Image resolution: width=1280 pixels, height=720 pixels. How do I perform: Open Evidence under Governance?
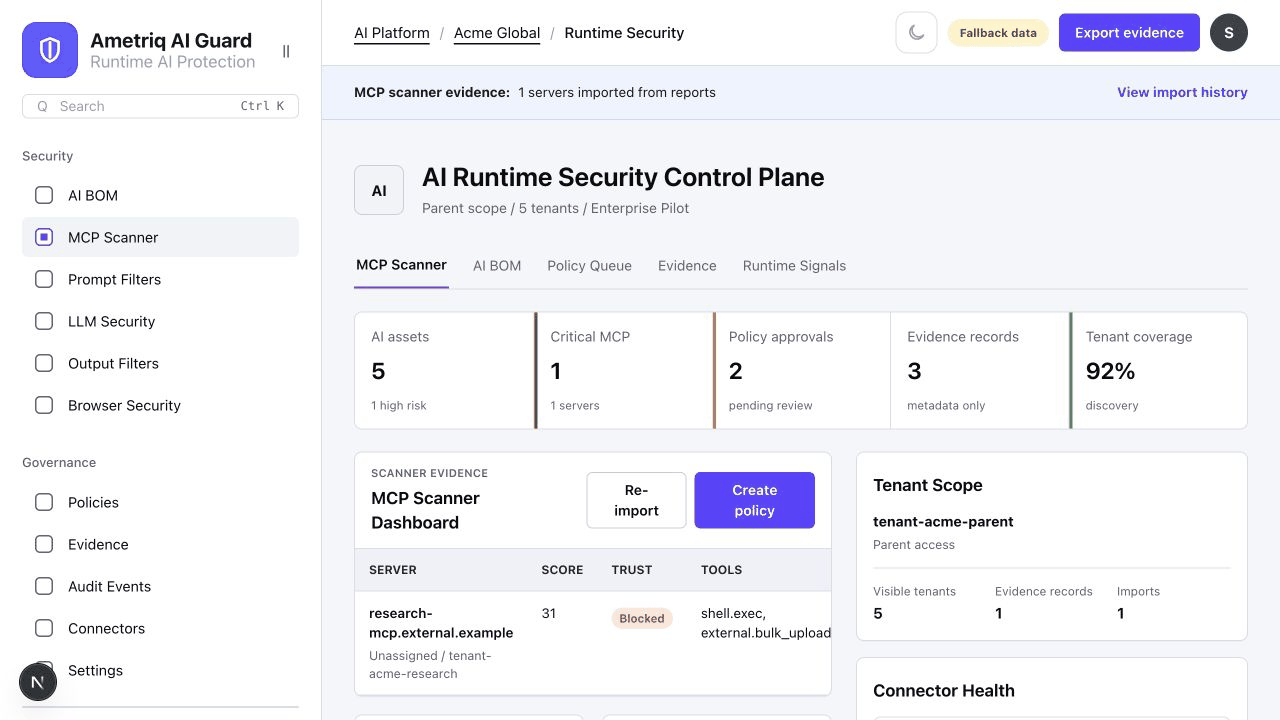coord(160,544)
